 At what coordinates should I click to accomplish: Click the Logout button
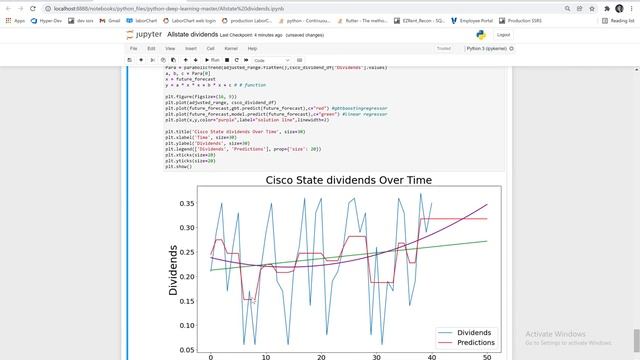point(503,35)
